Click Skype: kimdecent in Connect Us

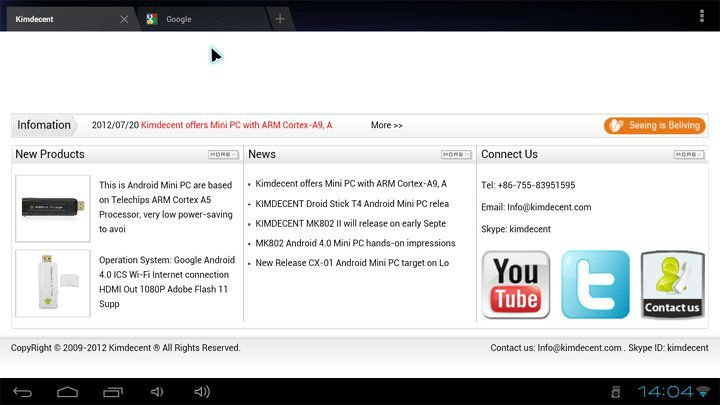pyautogui.click(x=516, y=229)
